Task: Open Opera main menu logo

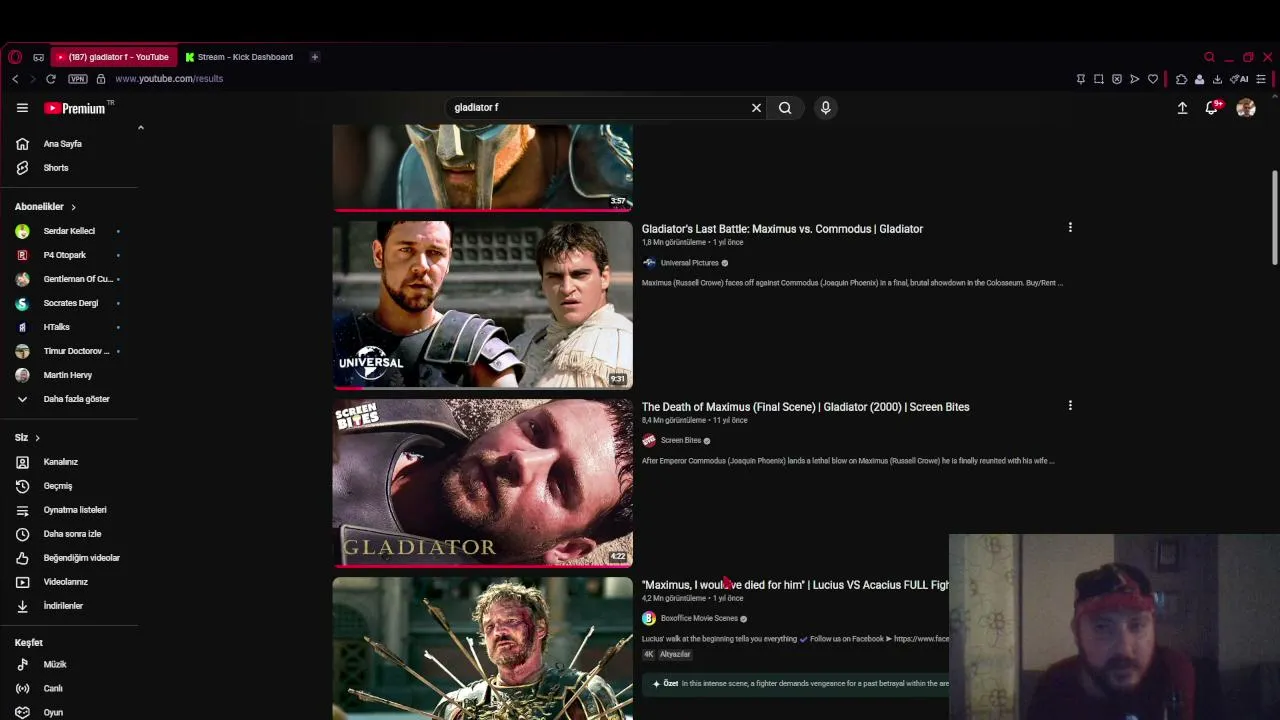Action: 15,57
